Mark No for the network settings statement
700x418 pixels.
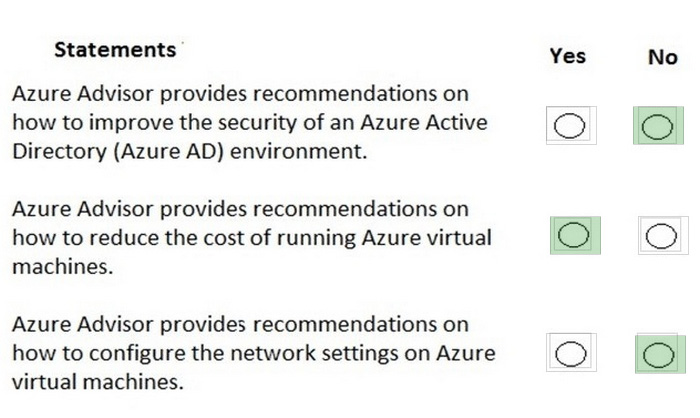tap(657, 354)
